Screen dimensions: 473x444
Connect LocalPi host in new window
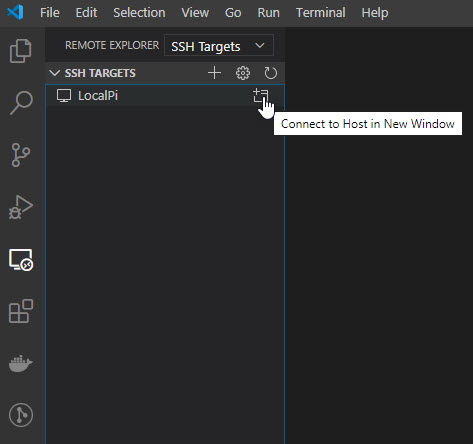tap(261, 96)
